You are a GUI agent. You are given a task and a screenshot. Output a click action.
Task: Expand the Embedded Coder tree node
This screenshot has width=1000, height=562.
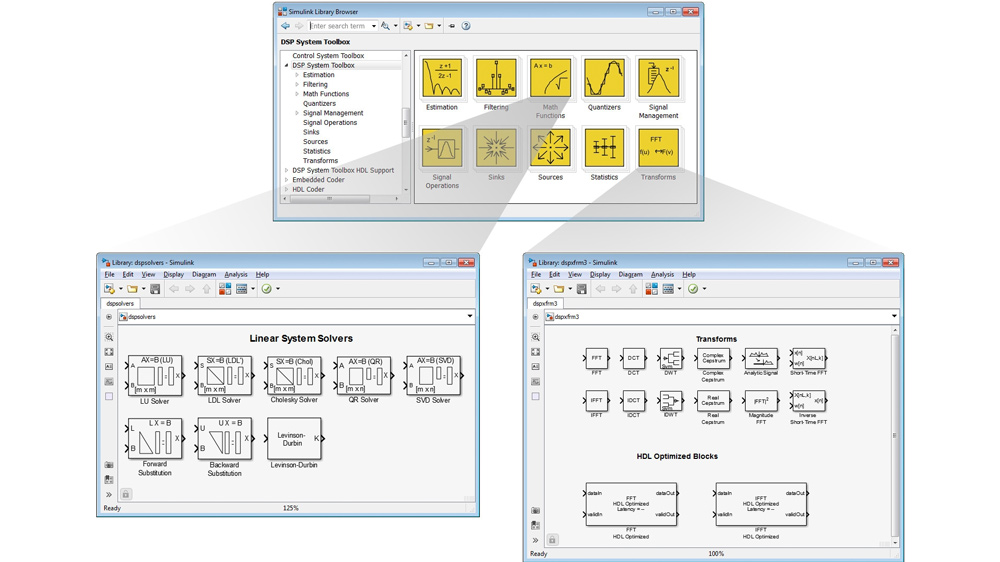[287, 180]
